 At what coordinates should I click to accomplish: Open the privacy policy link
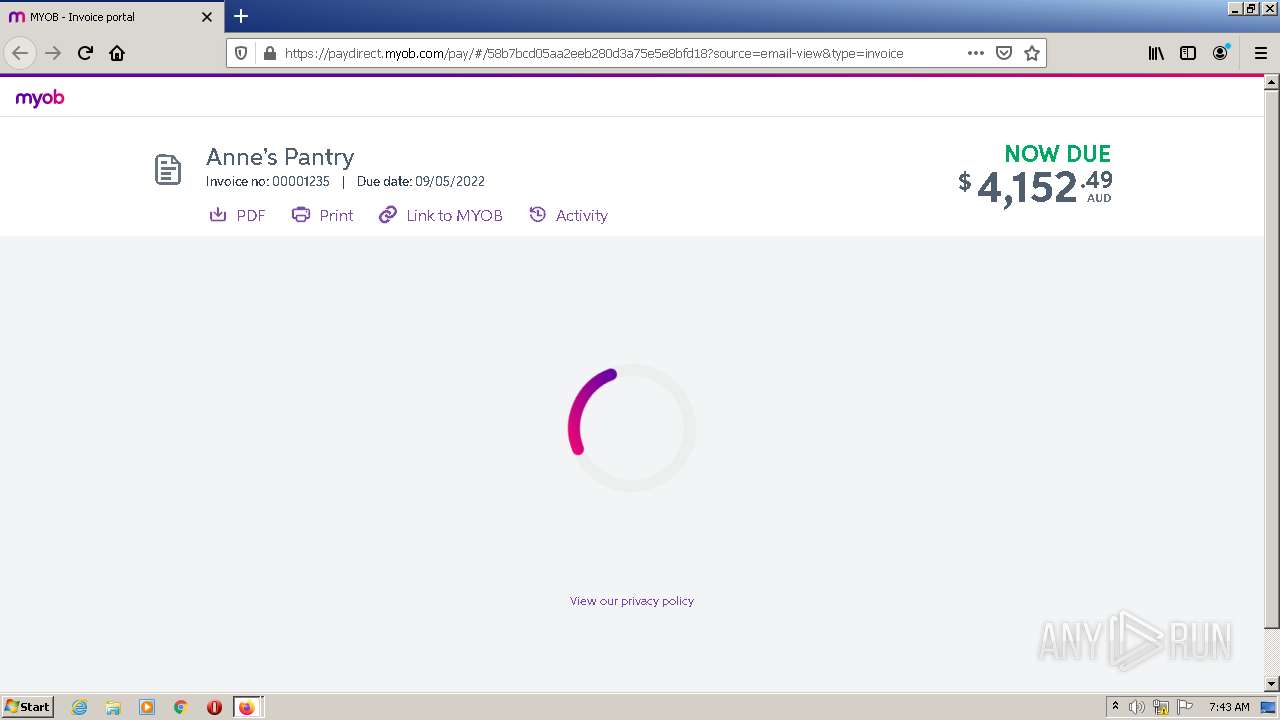click(x=632, y=601)
